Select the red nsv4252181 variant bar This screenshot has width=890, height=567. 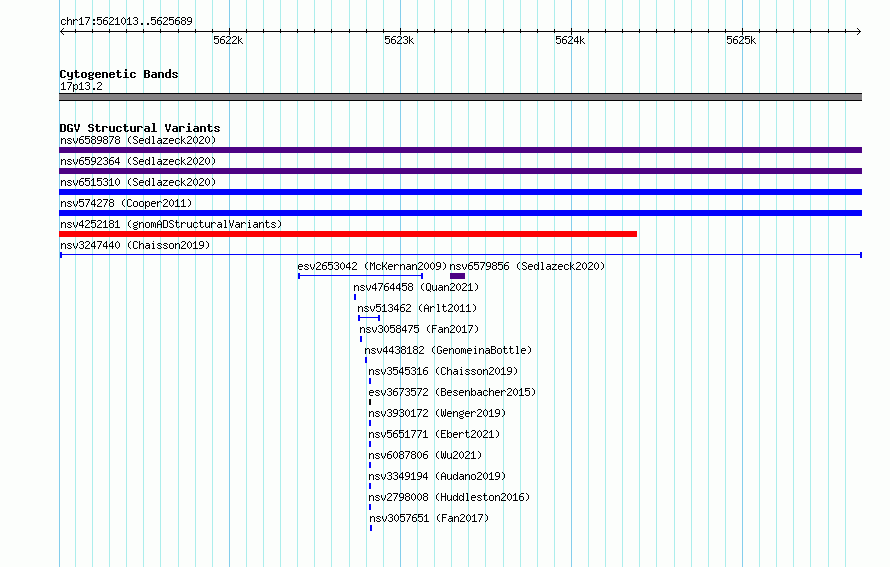point(348,234)
